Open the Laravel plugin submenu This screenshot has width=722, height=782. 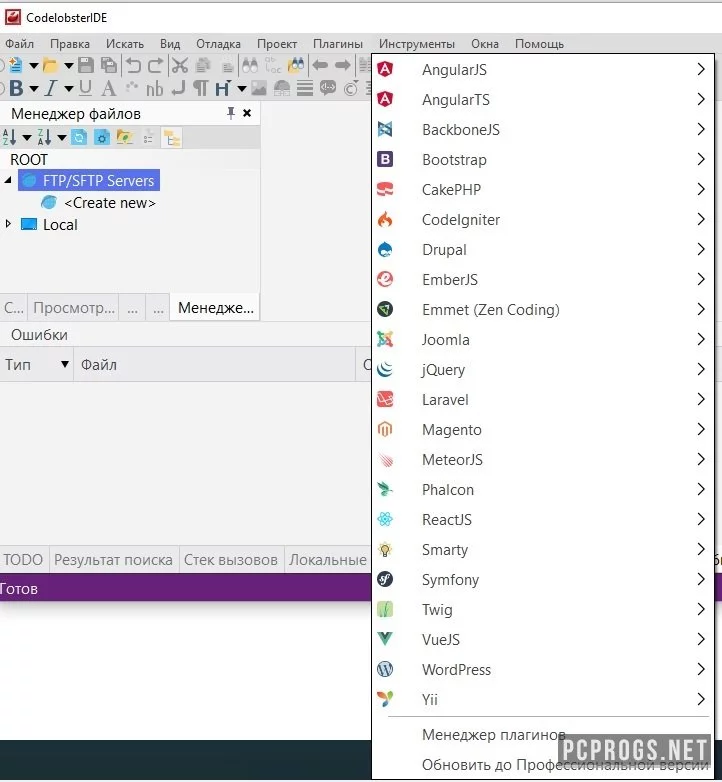tap(542, 399)
